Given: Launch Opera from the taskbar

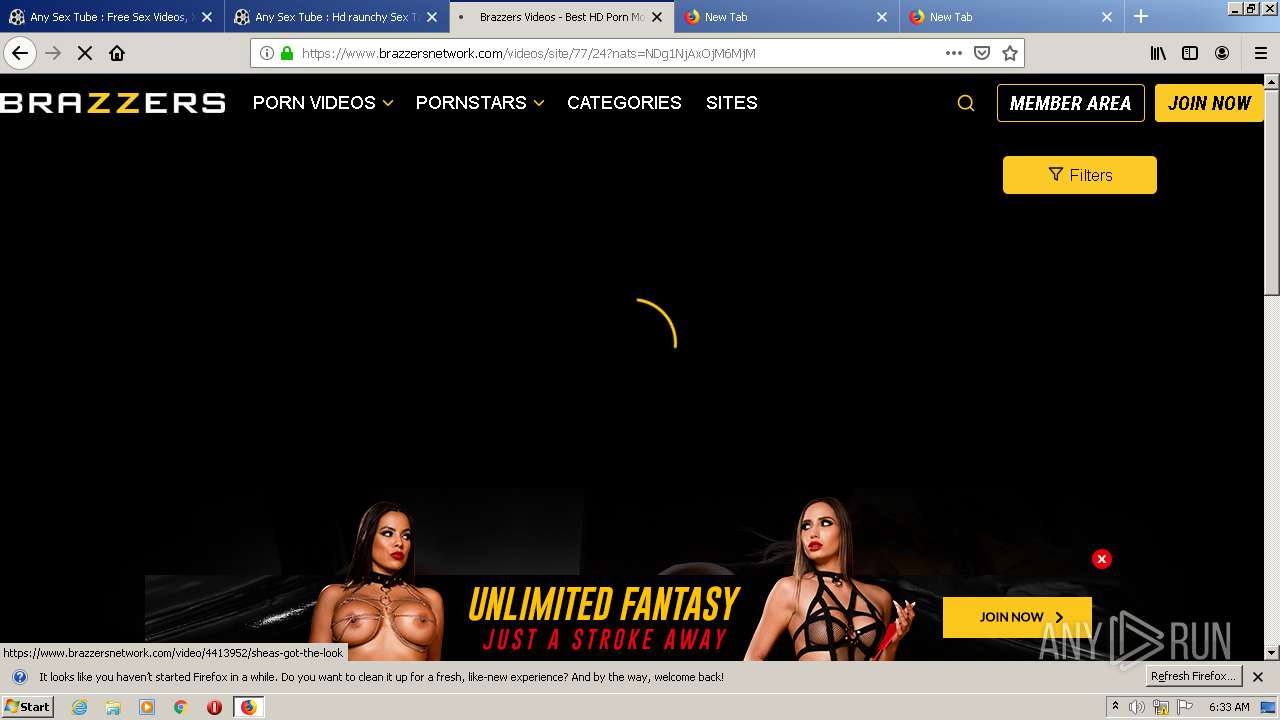Looking at the screenshot, I should pyautogui.click(x=214, y=707).
